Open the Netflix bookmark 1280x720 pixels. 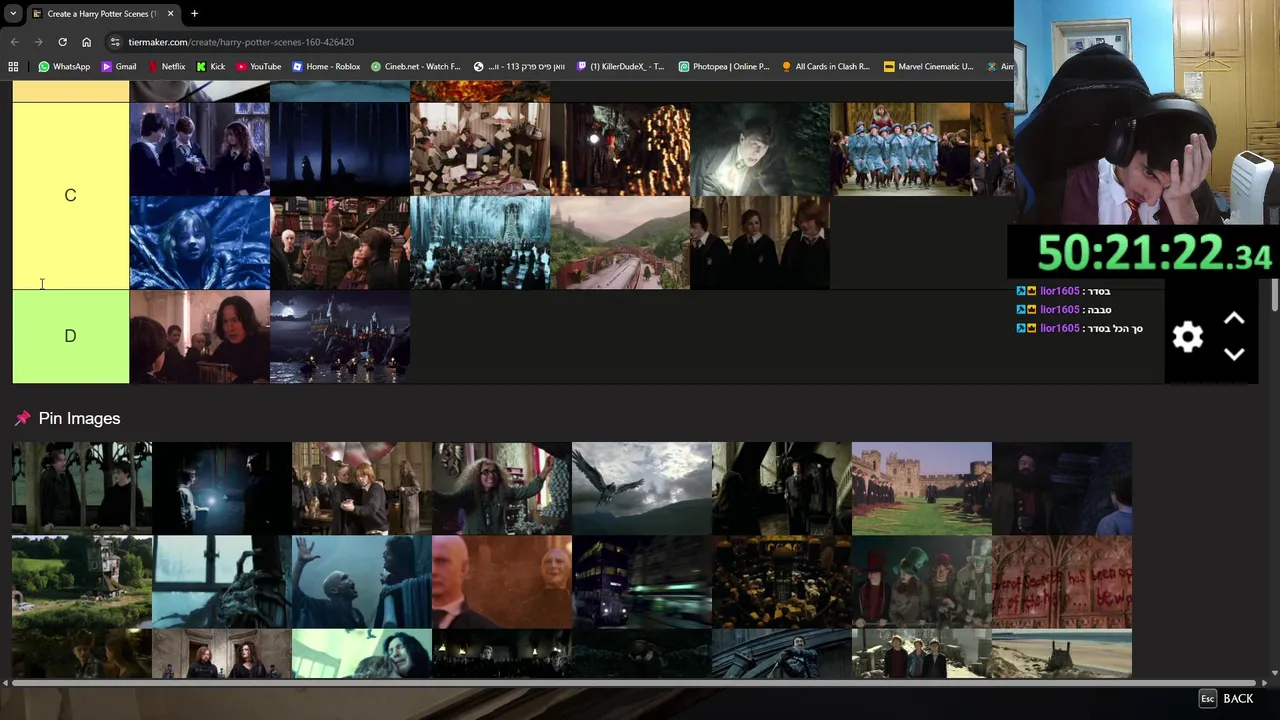tap(165, 66)
